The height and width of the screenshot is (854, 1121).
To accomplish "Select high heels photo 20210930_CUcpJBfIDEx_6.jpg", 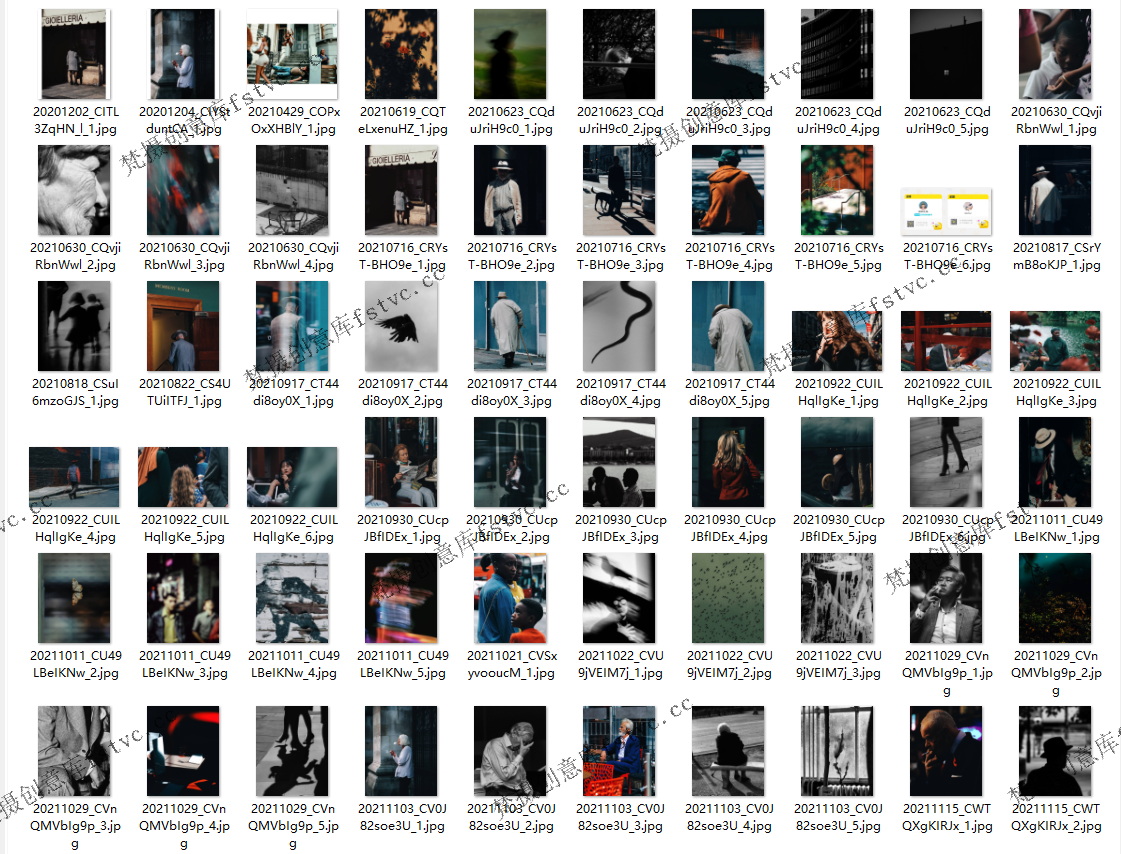I will coord(946,462).
